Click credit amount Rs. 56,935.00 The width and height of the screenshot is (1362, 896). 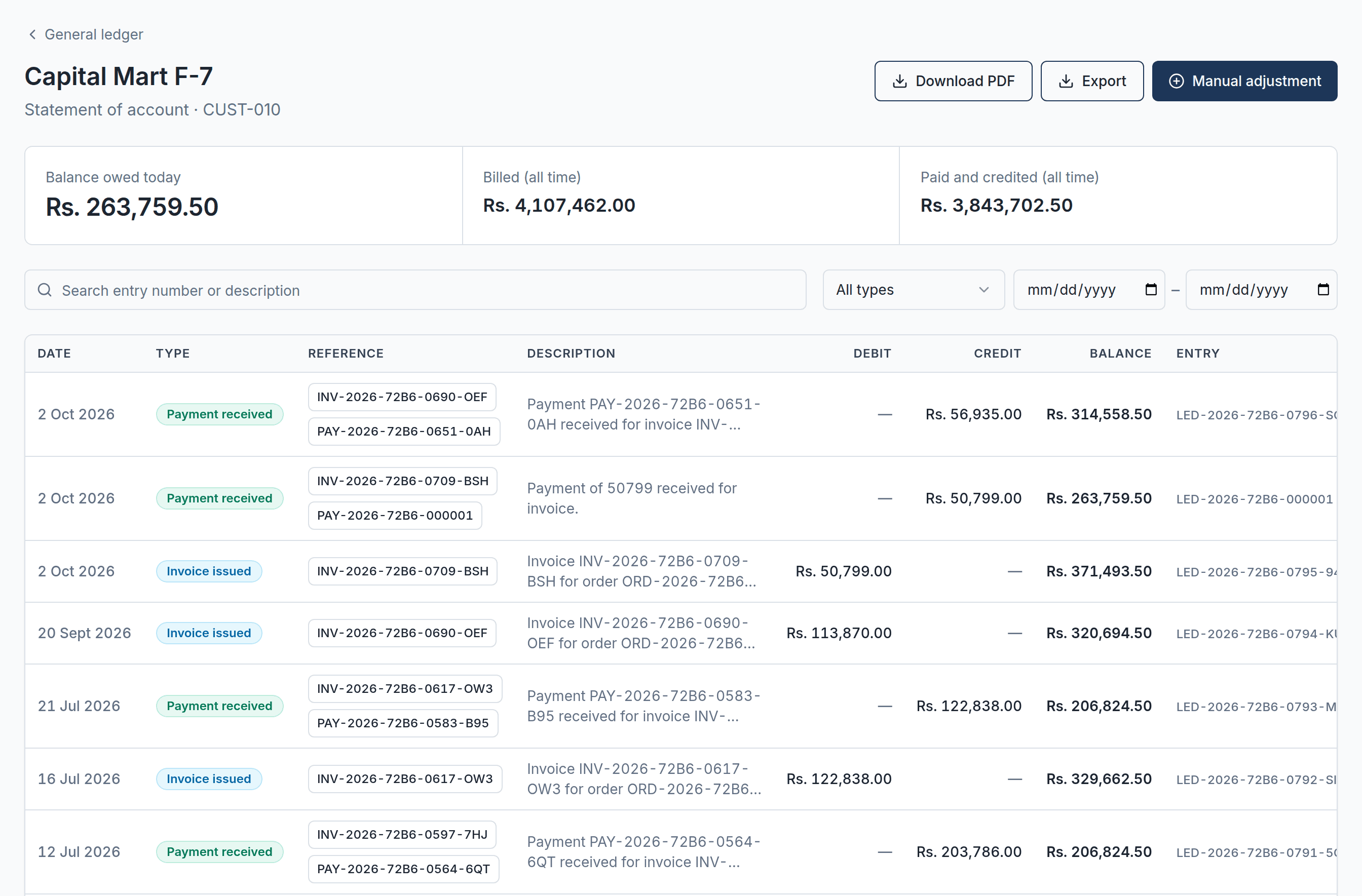click(x=973, y=414)
